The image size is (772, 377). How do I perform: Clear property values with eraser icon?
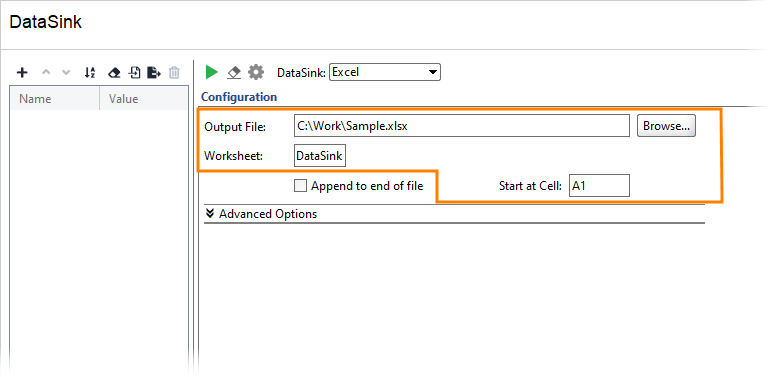(114, 73)
